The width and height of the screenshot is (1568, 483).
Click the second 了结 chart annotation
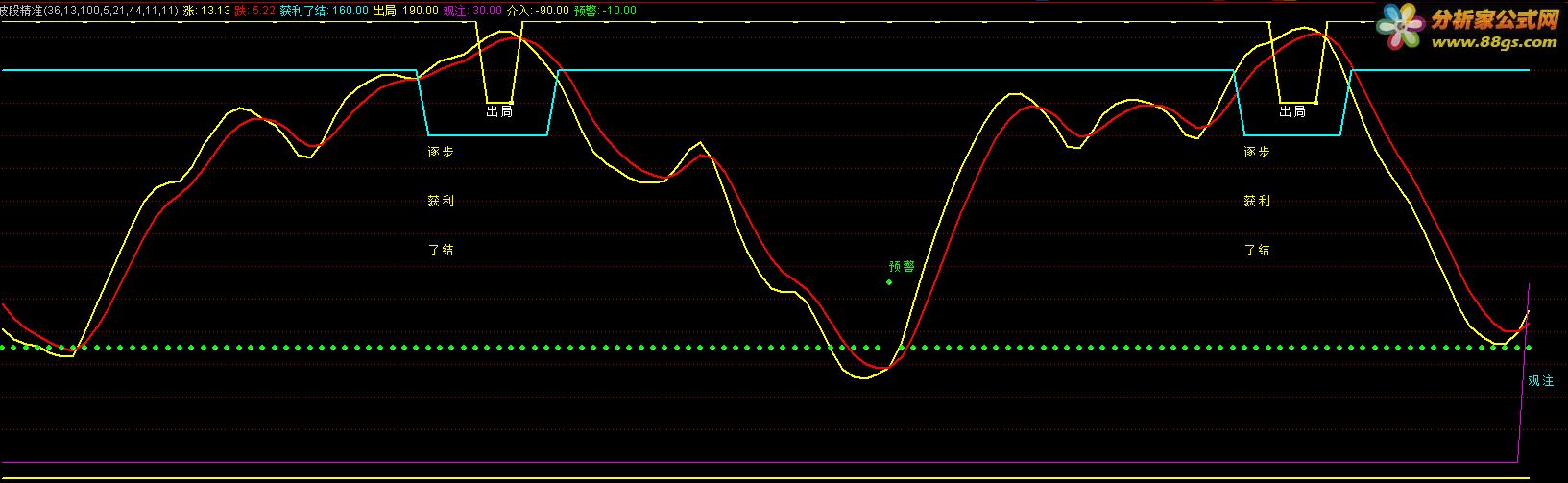tap(1257, 250)
